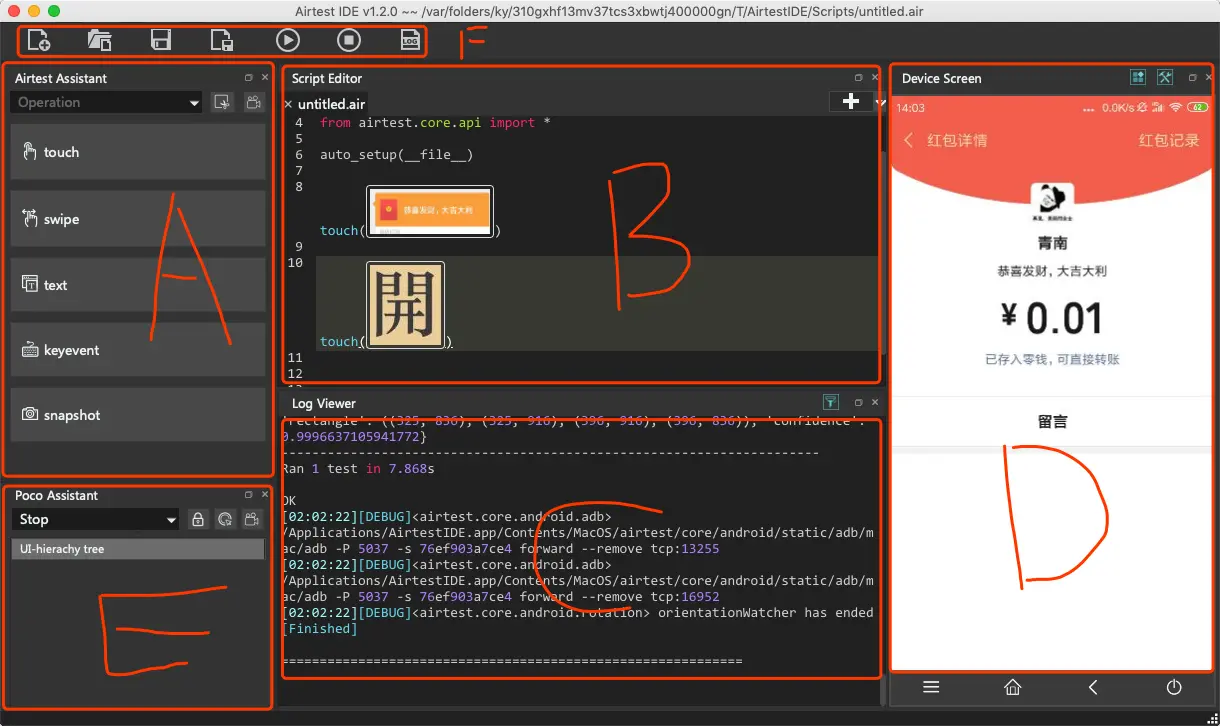The image size is (1220, 726).
Task: Run the script with play button
Action: 287,40
